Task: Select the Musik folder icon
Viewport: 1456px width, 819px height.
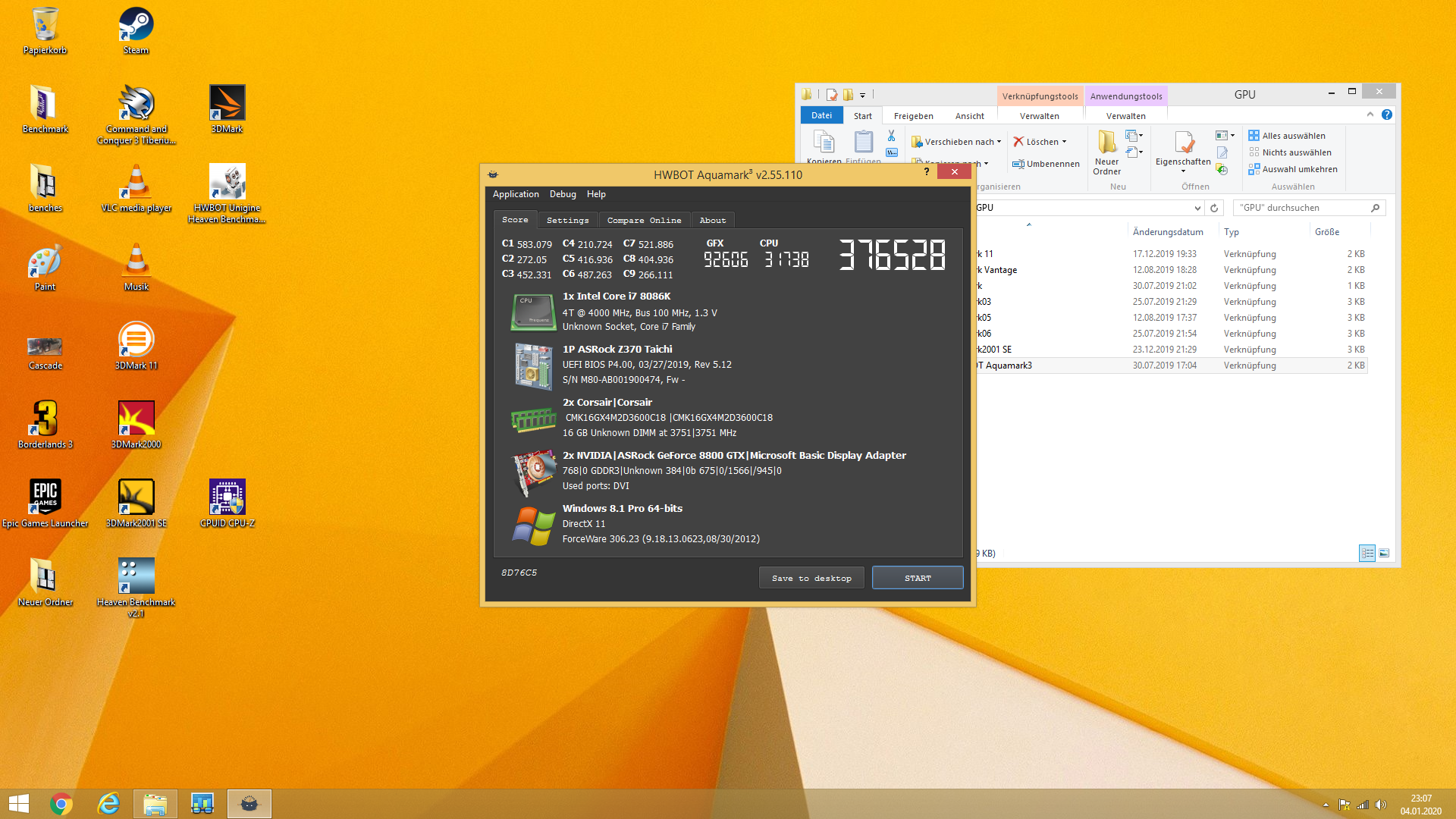Action: (x=136, y=267)
